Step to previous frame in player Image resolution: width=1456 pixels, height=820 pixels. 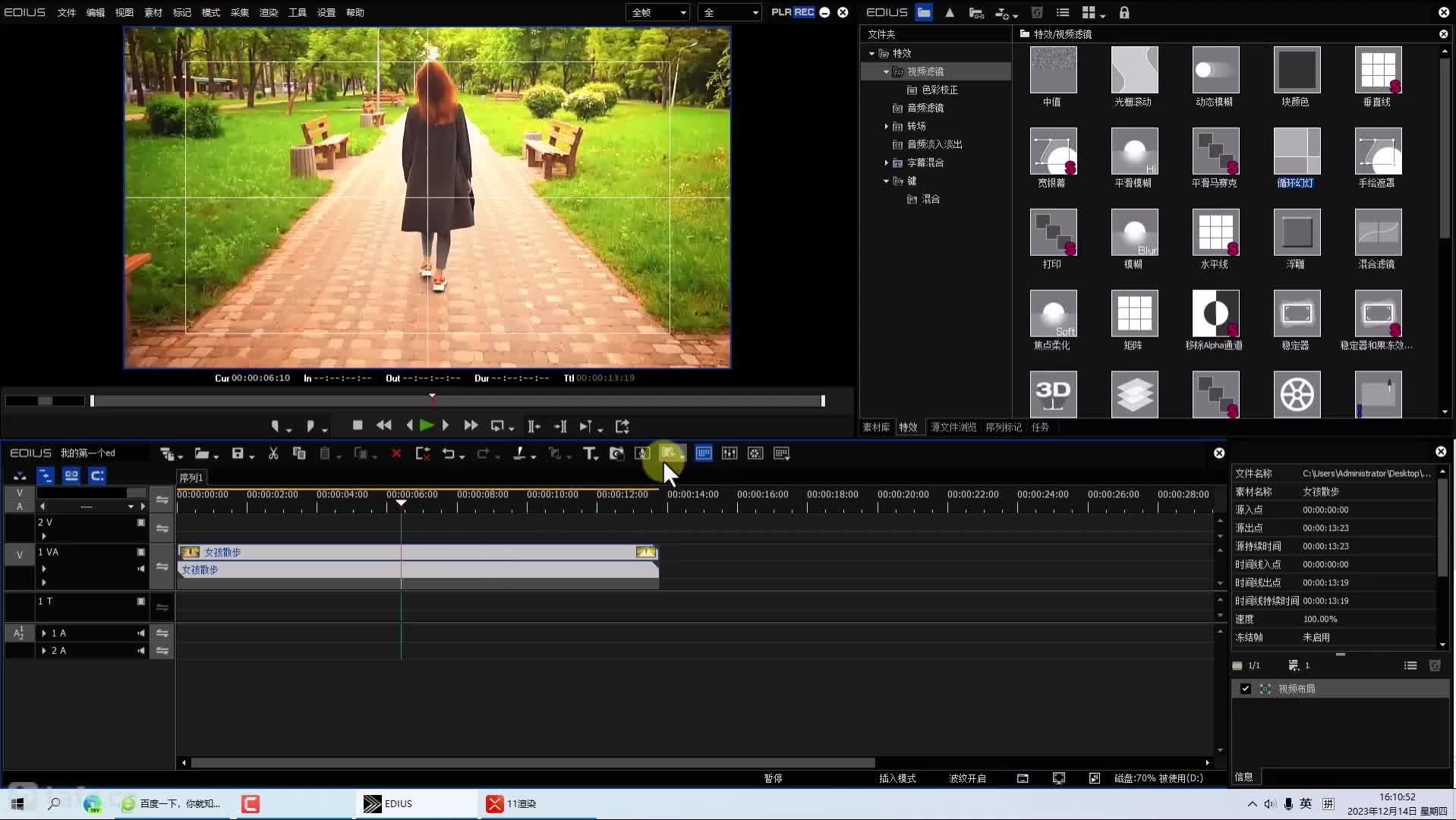(x=409, y=426)
